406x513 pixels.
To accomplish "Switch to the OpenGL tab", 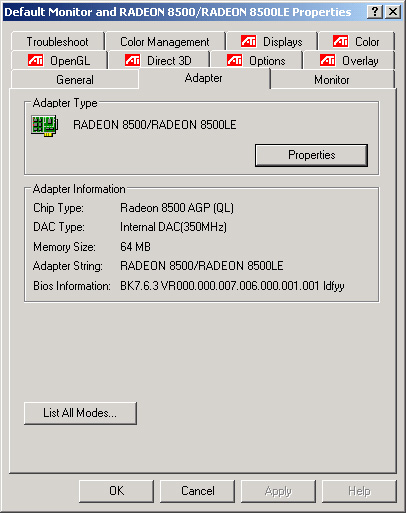I will (59, 61).
